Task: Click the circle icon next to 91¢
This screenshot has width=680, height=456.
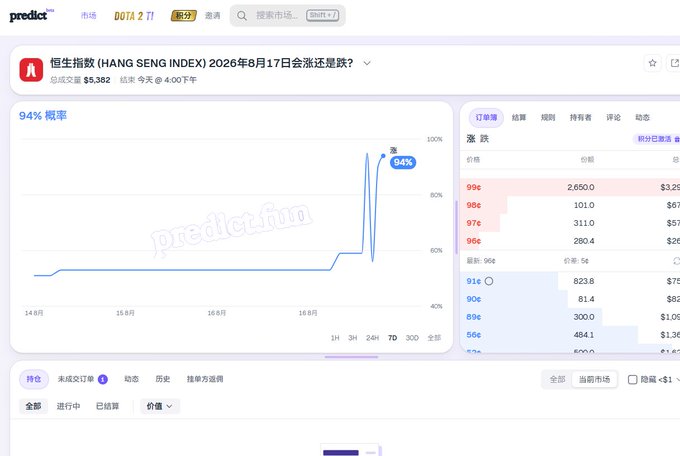Action: [x=489, y=281]
